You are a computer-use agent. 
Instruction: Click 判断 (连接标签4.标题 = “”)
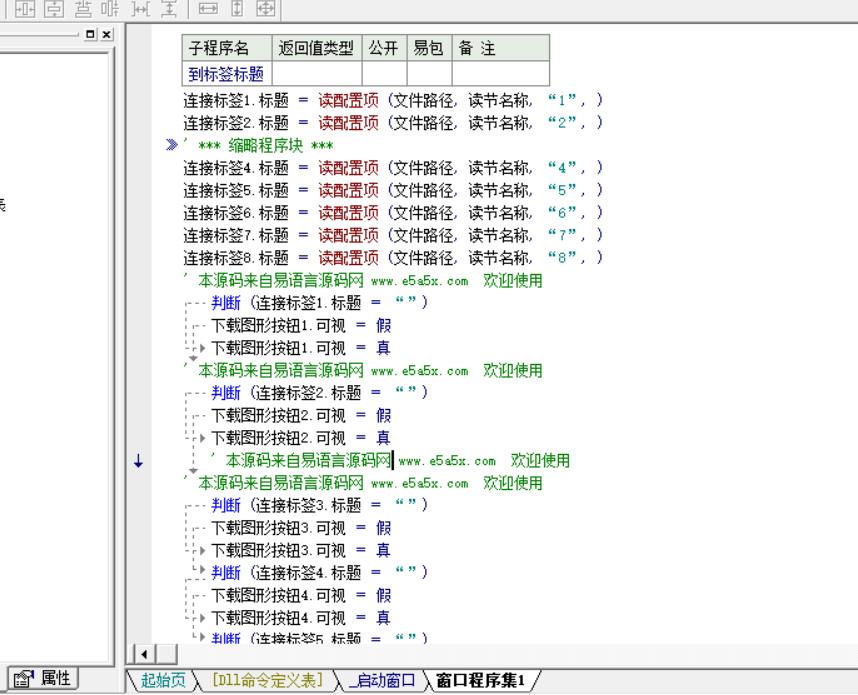pyautogui.click(x=320, y=573)
